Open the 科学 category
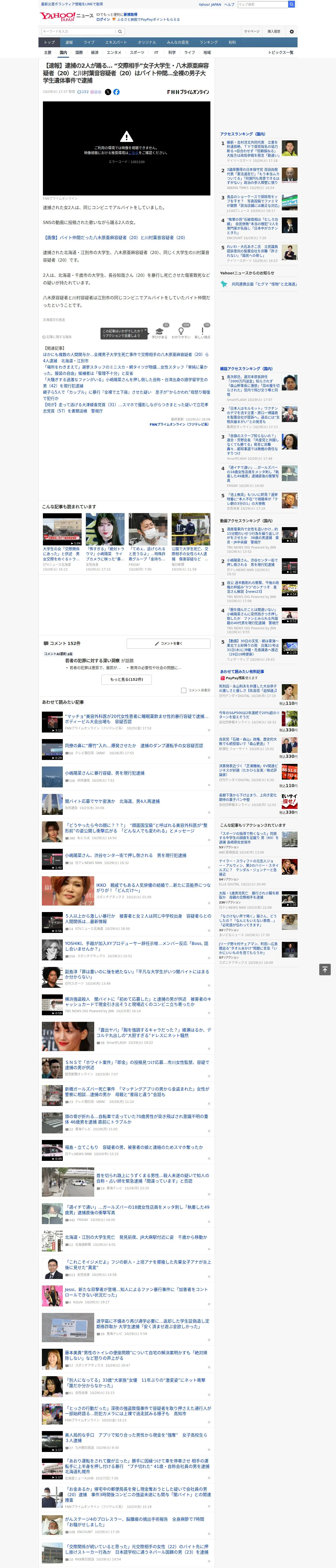This screenshot has height=1568, width=336. [172, 52]
